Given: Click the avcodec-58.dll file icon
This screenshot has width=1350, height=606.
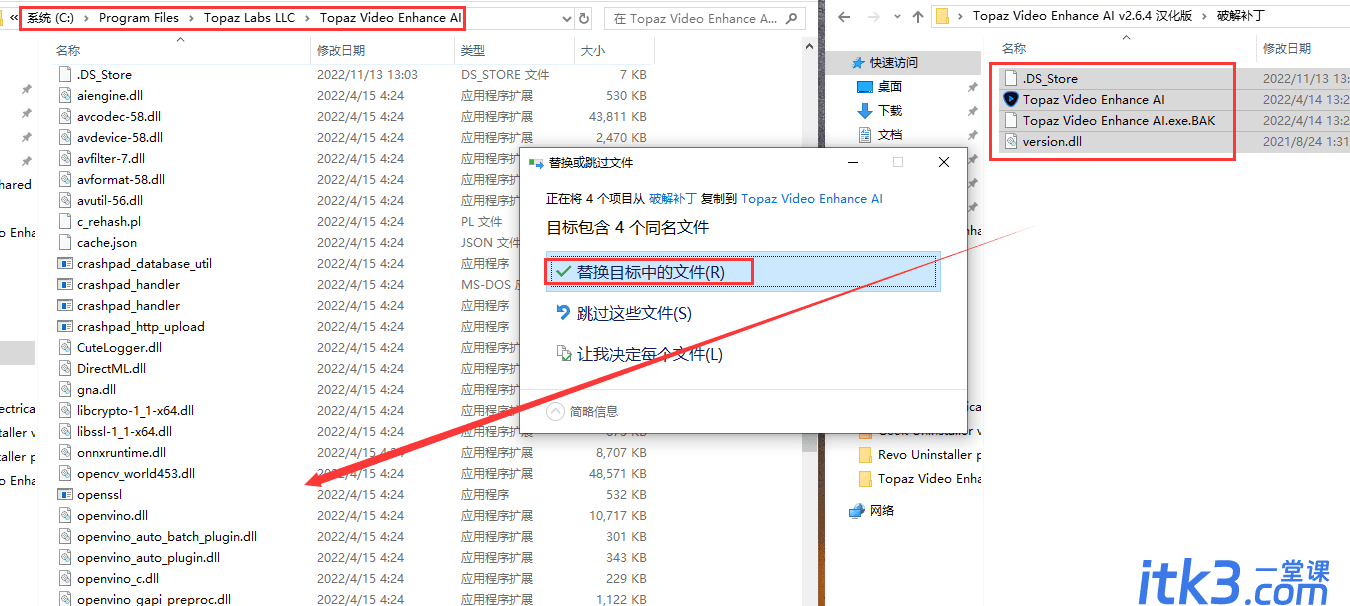Looking at the screenshot, I should click(65, 116).
